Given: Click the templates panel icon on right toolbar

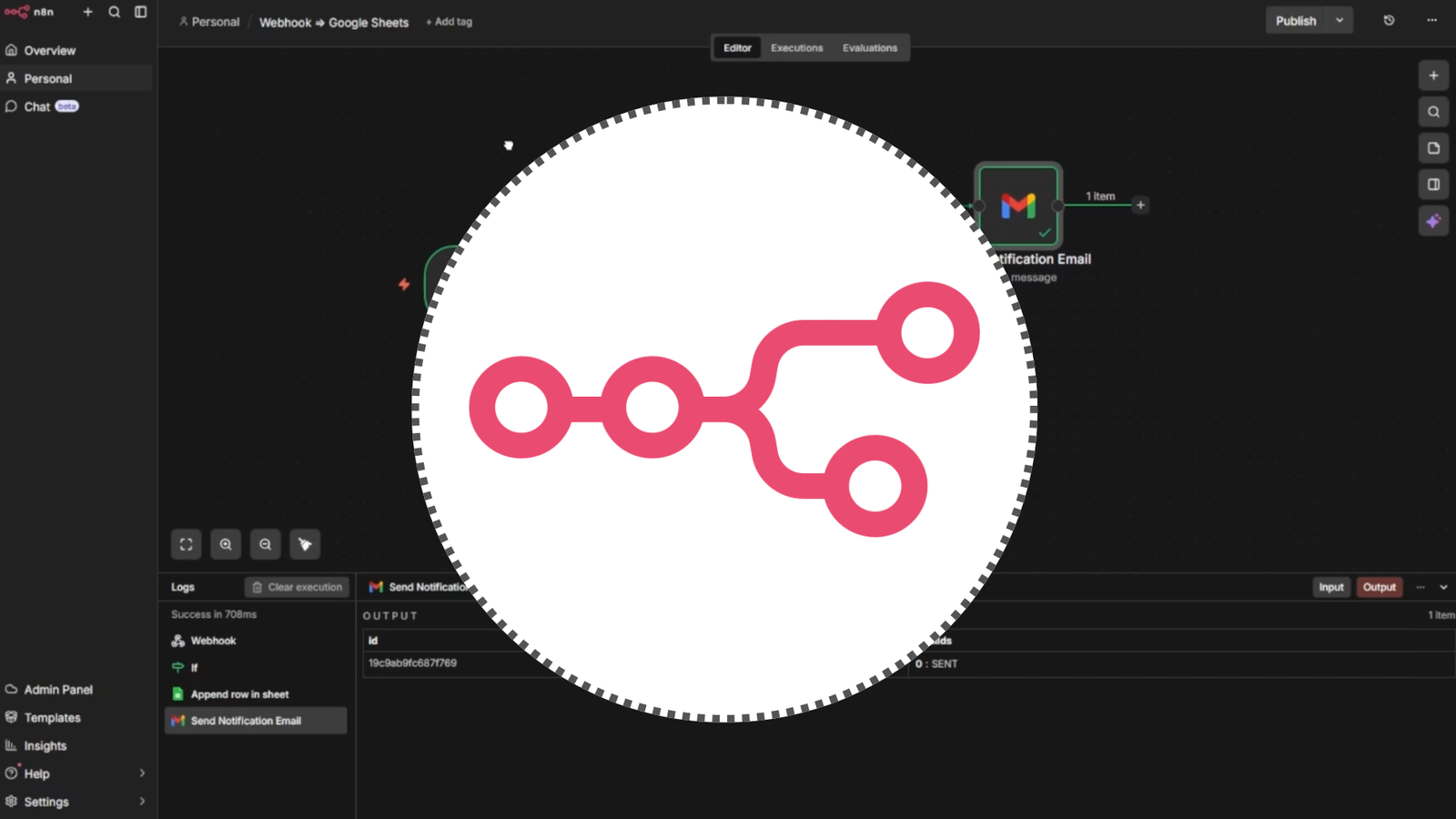Looking at the screenshot, I should [x=1433, y=147].
